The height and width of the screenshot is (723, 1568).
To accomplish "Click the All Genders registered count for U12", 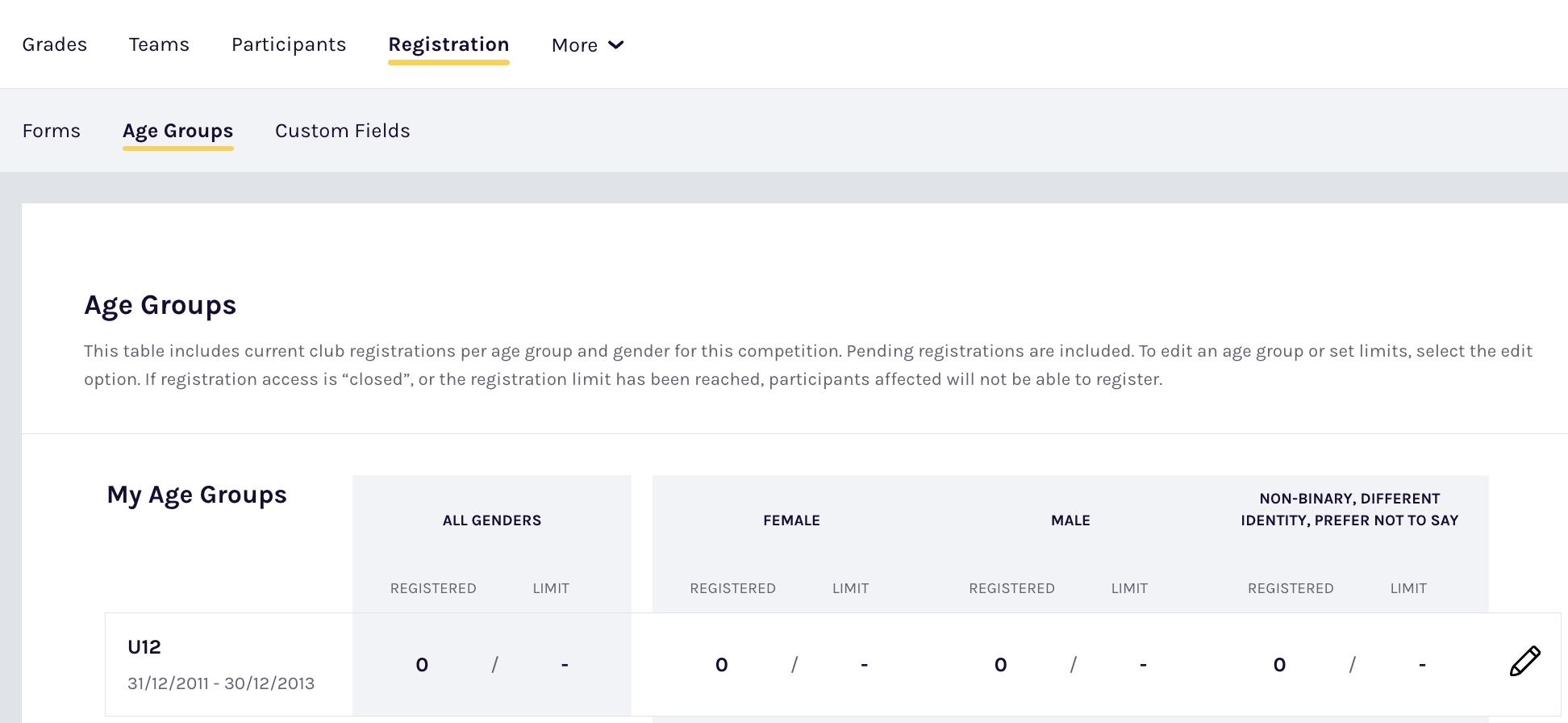I will pyautogui.click(x=422, y=665).
